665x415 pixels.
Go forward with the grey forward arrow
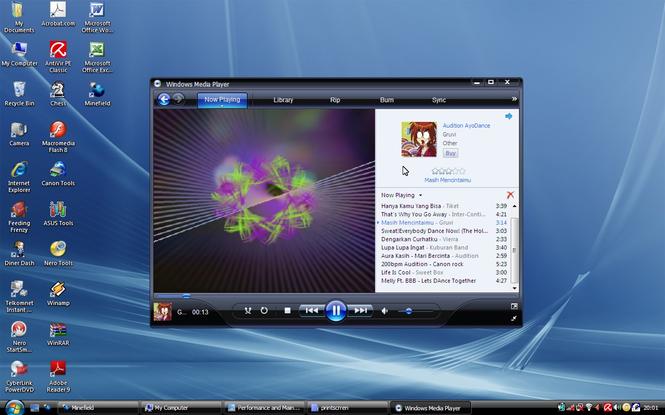pyautogui.click(x=179, y=99)
